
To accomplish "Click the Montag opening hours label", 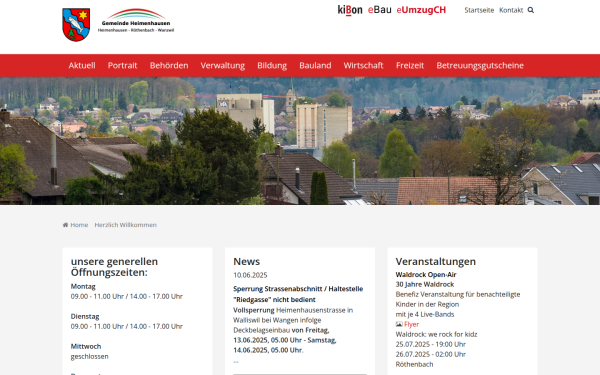I will 83,287.
